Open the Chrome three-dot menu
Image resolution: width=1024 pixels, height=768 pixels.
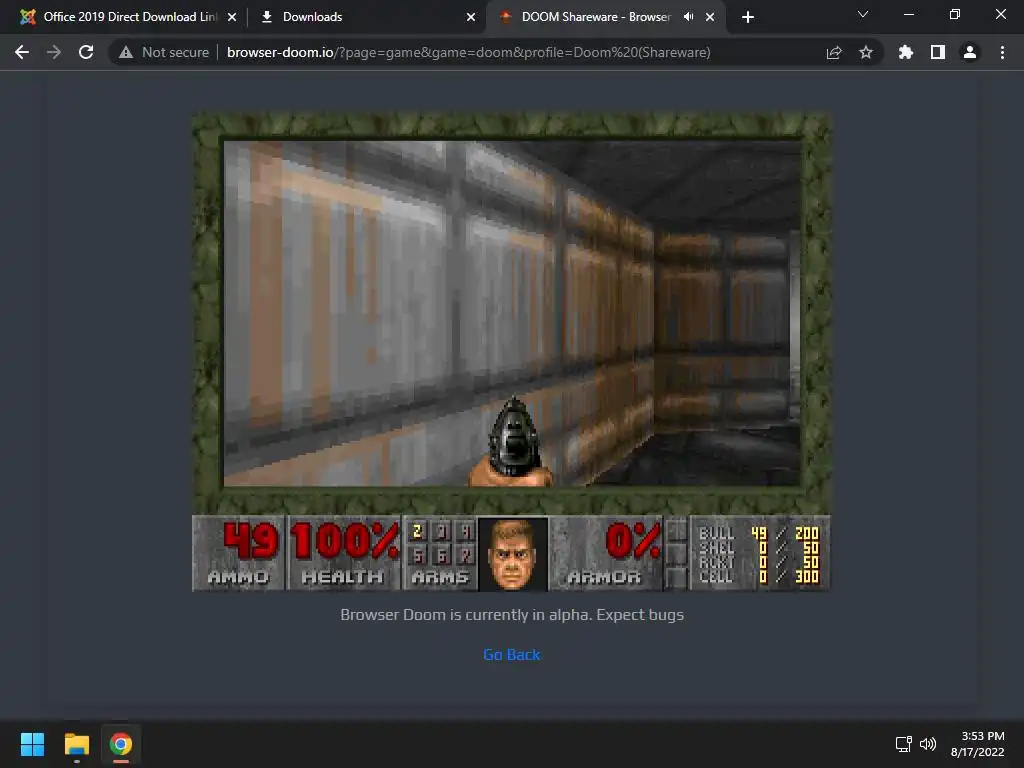pos(1002,52)
